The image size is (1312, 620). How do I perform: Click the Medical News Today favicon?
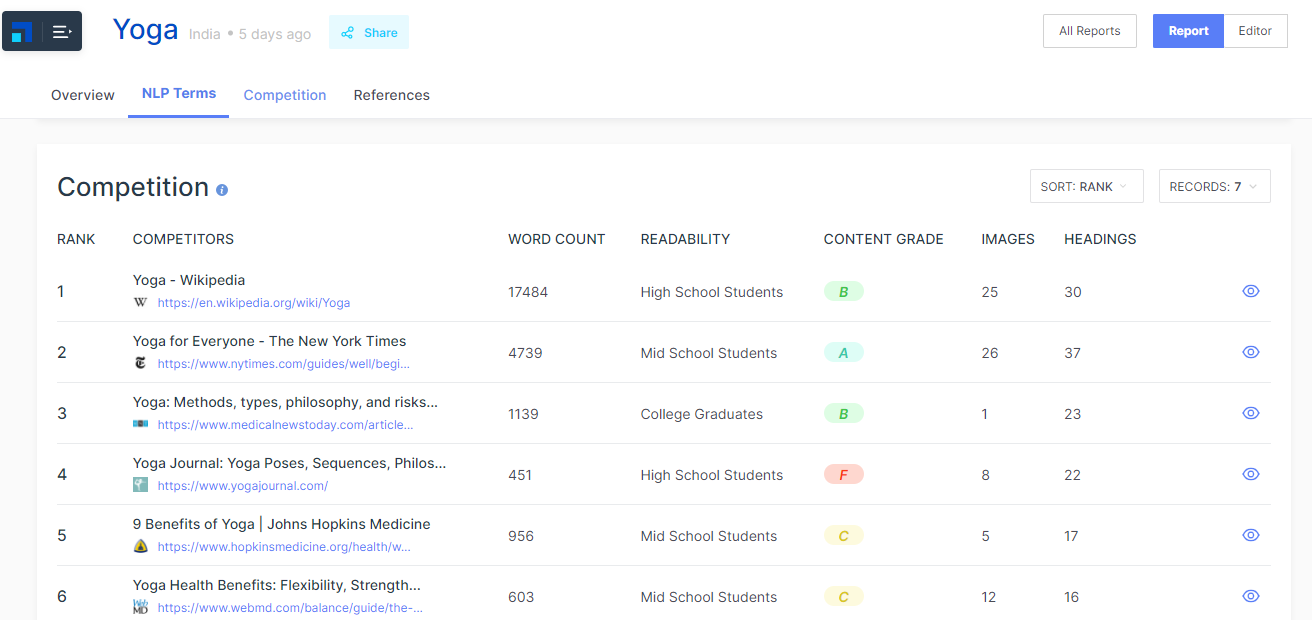(x=140, y=424)
